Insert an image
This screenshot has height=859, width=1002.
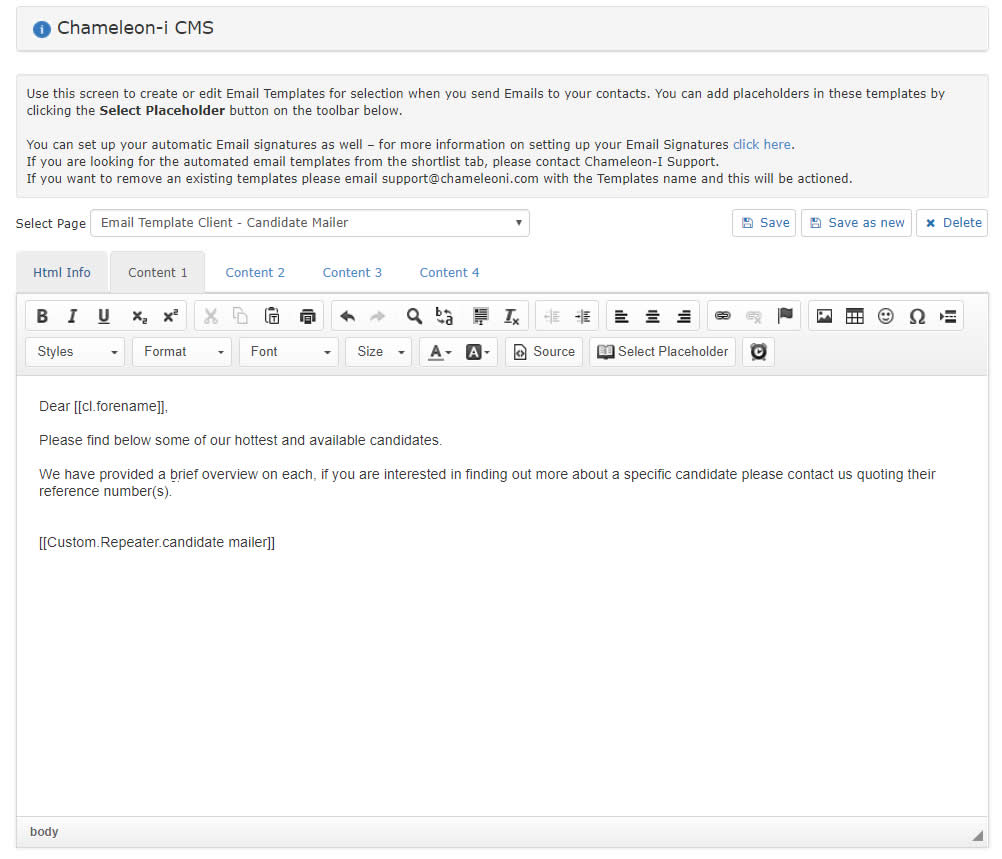[x=824, y=316]
